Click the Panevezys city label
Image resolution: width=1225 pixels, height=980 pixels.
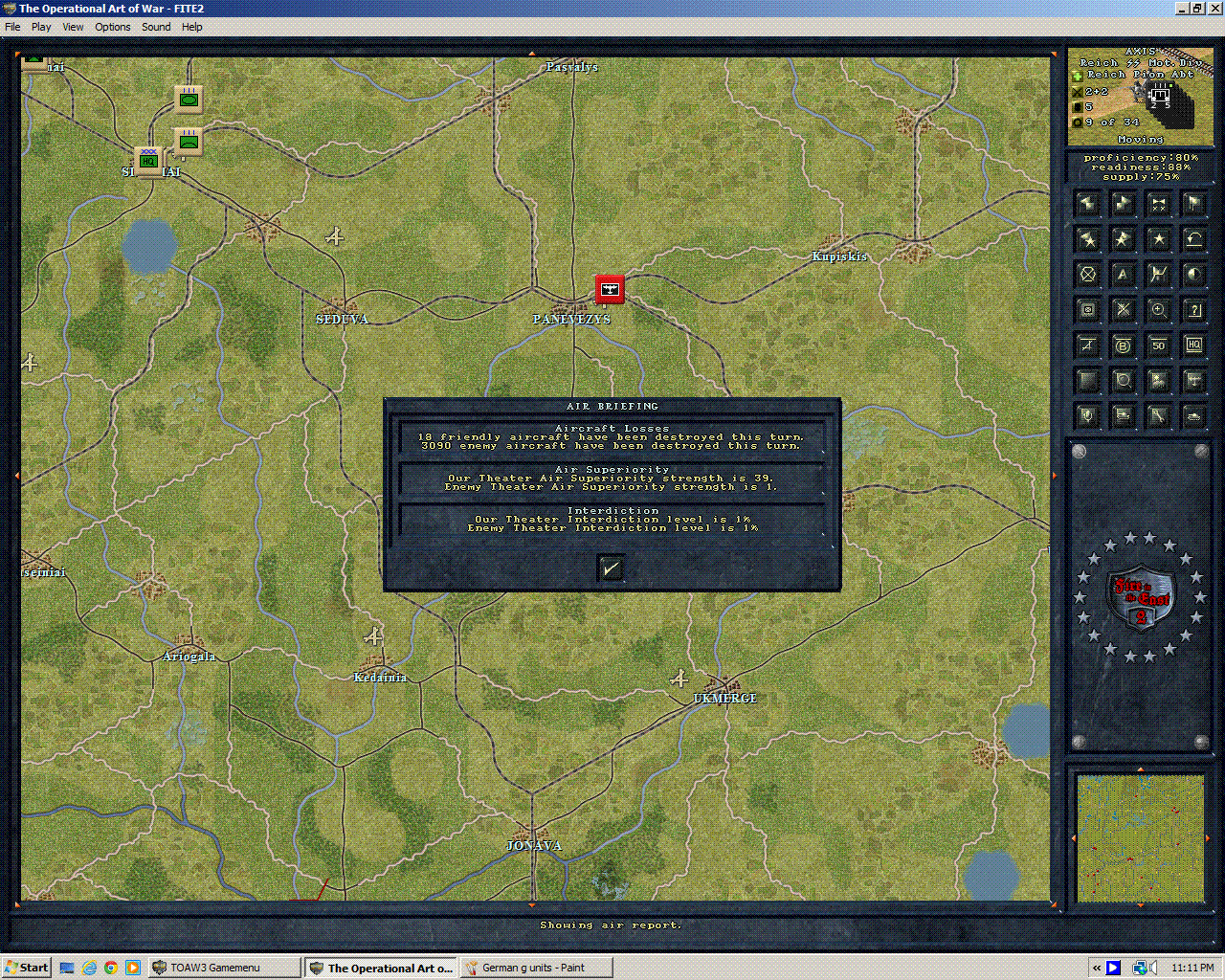click(571, 320)
